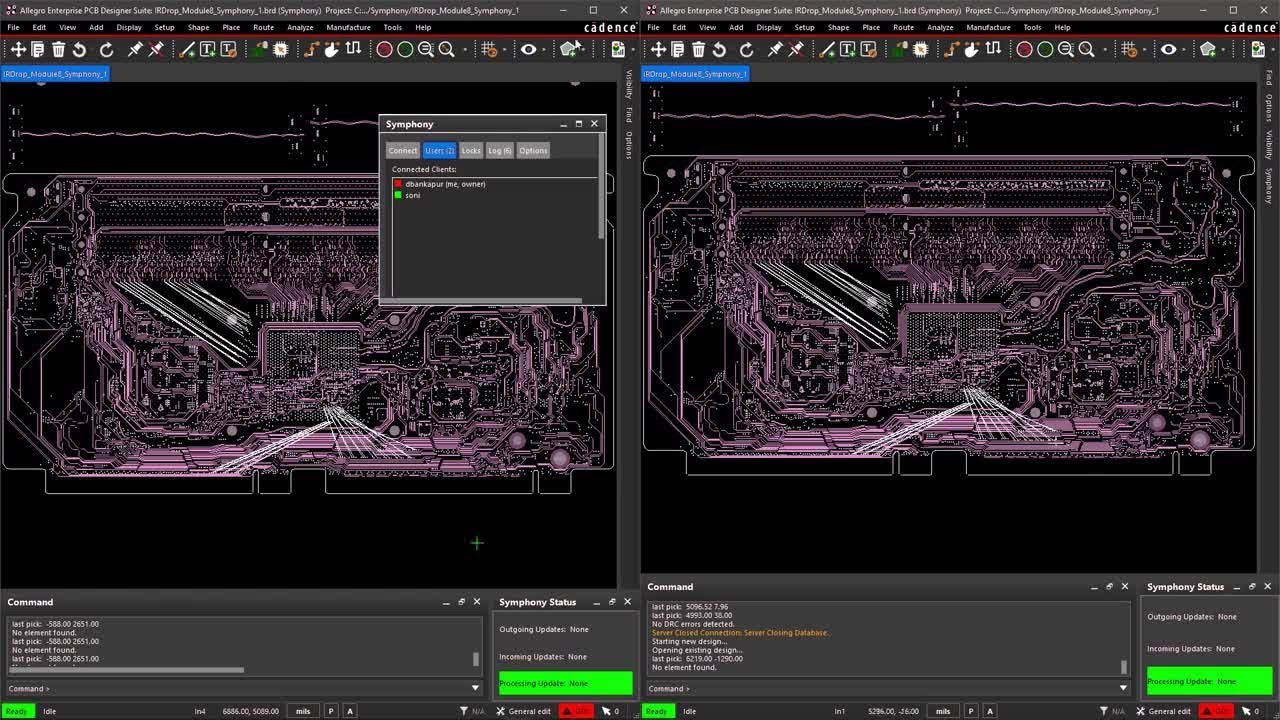Expand grid options arrow in left toolbar

(x=504, y=49)
